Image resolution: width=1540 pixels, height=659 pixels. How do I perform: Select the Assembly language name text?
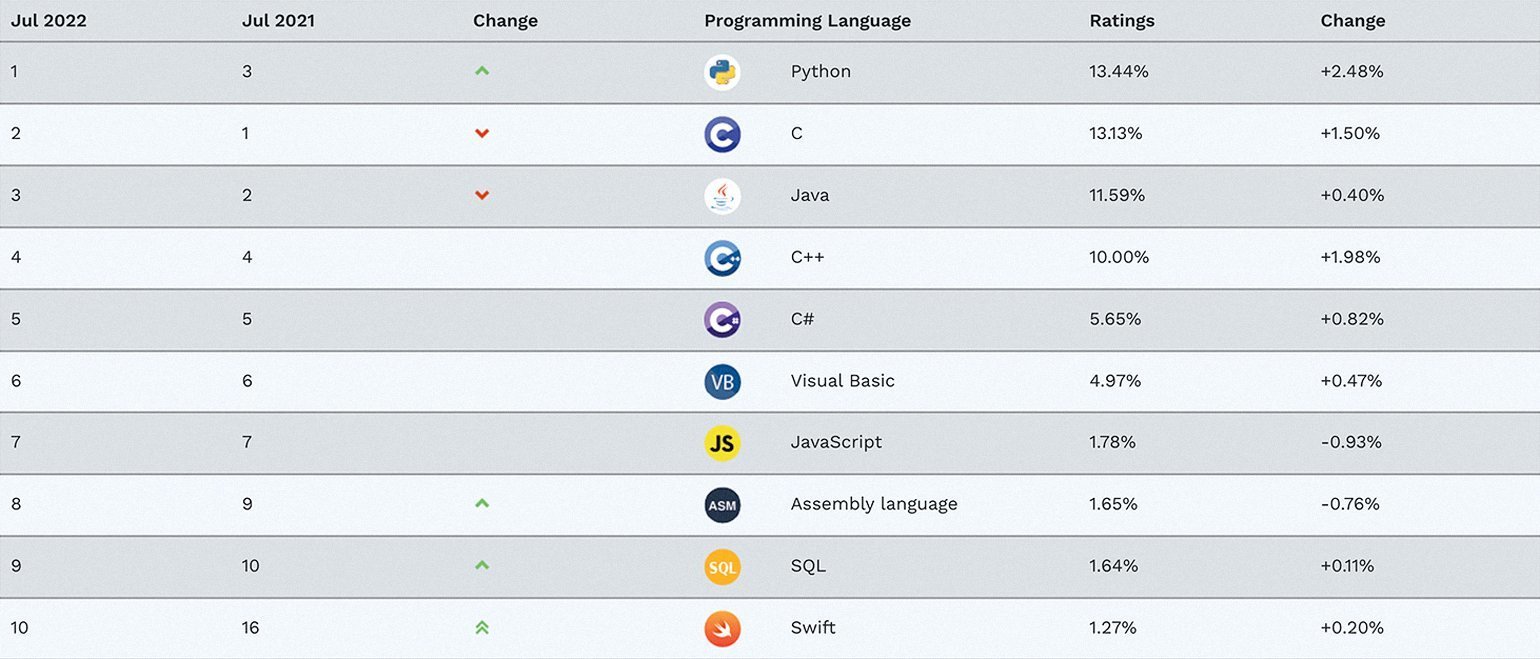click(874, 504)
